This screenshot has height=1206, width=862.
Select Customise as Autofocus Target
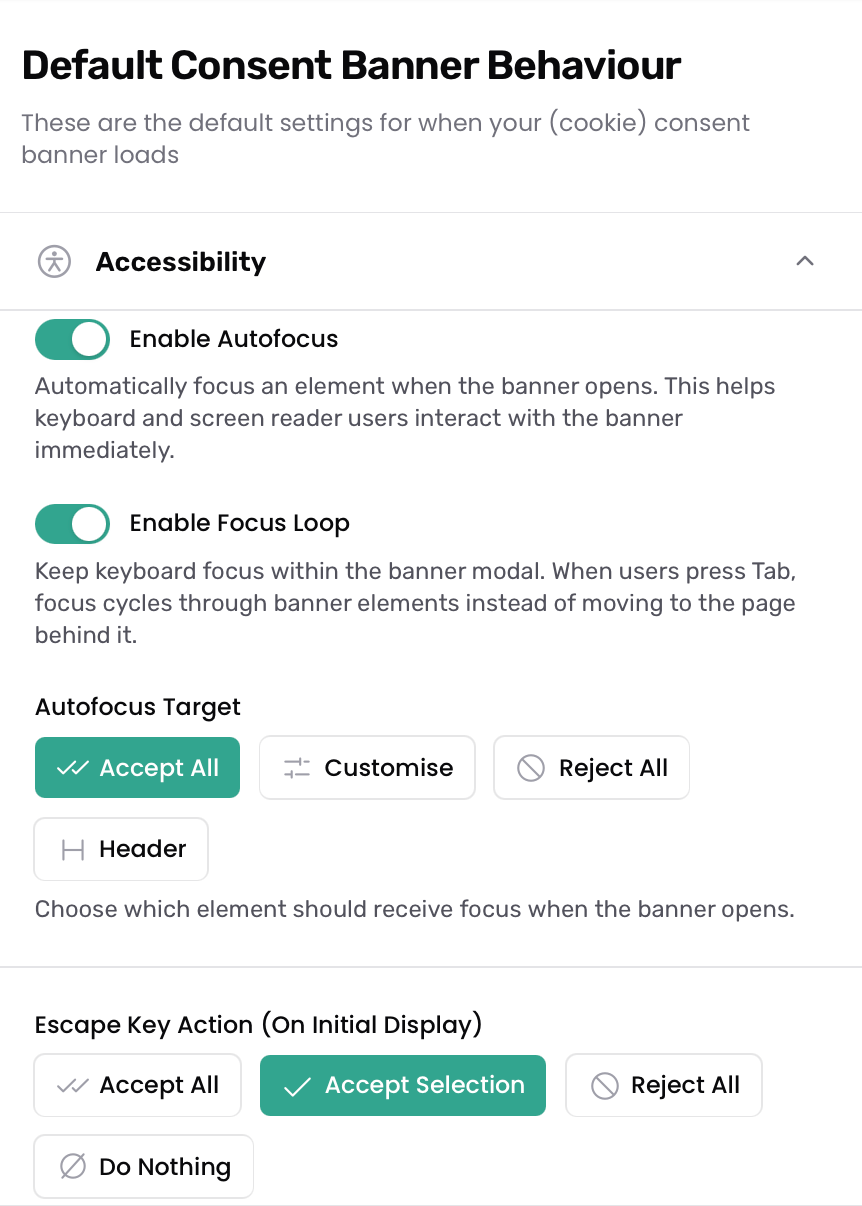367,768
